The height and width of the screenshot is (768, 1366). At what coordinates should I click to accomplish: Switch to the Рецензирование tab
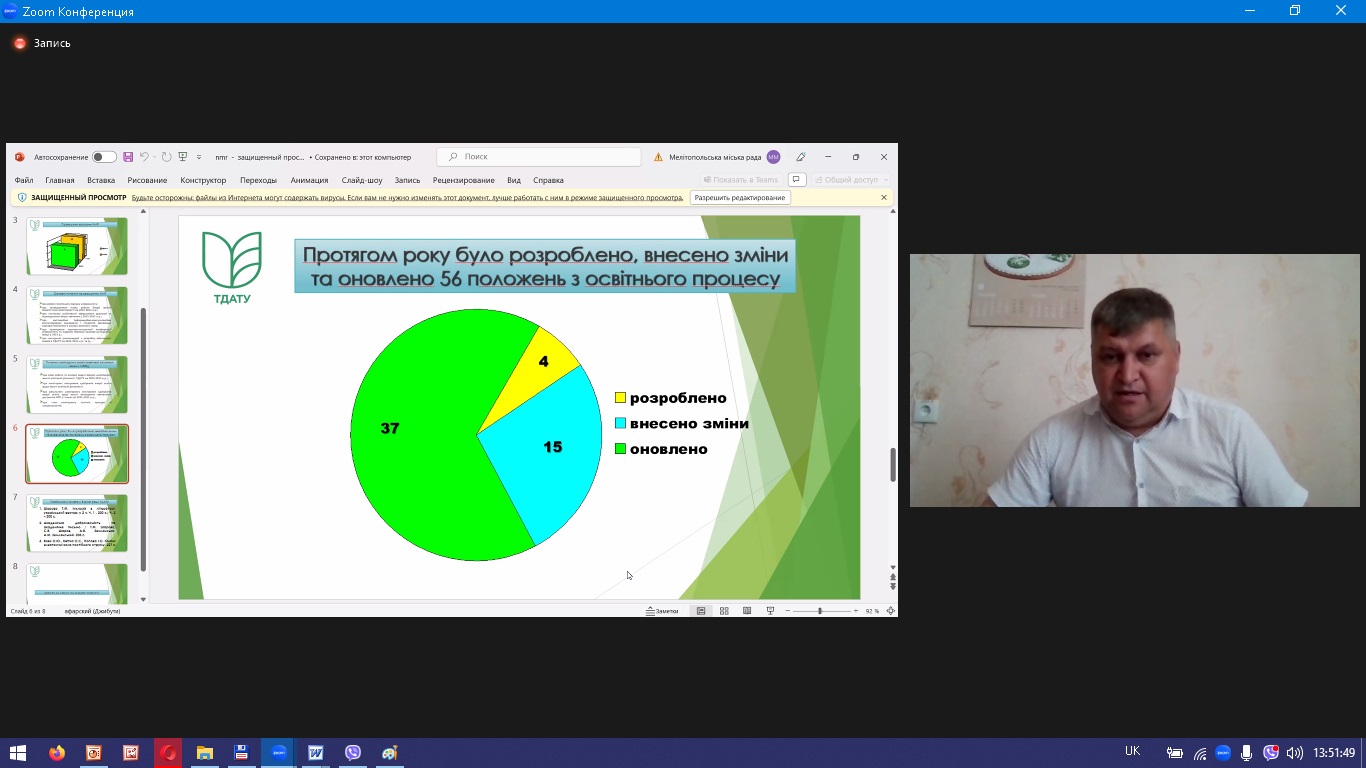(463, 180)
